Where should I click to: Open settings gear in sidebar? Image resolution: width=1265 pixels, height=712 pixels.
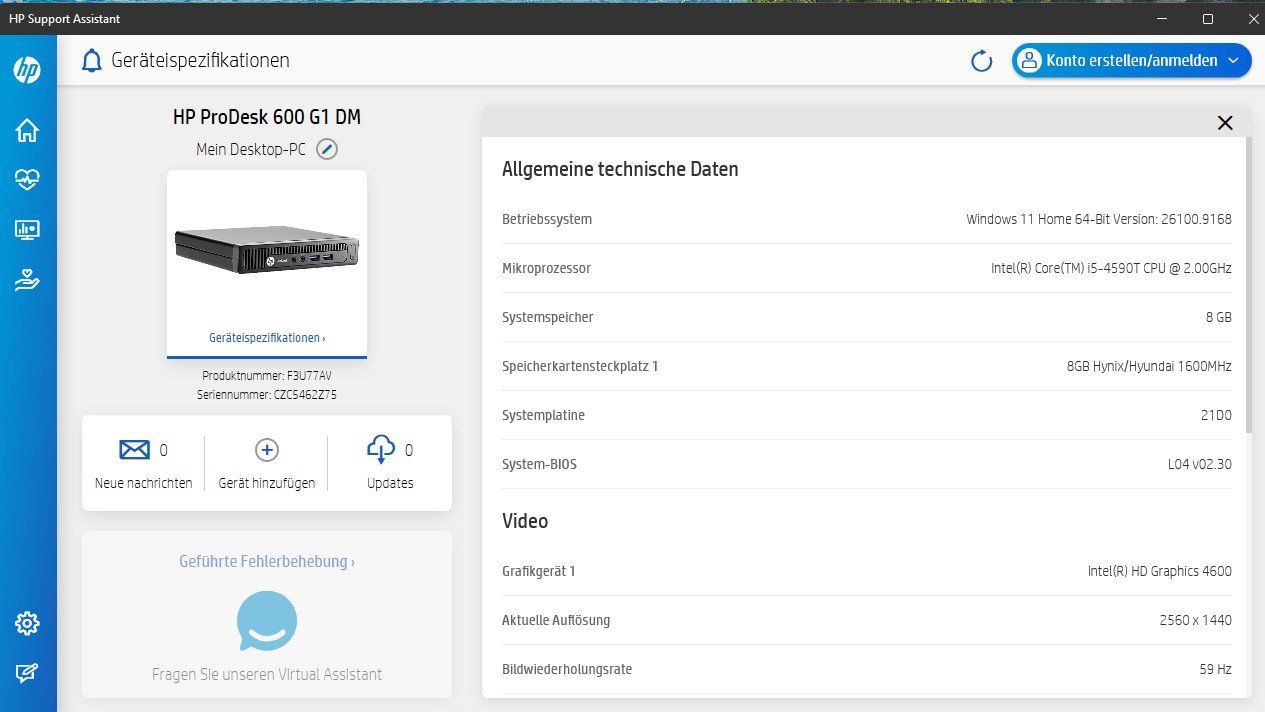pos(27,624)
